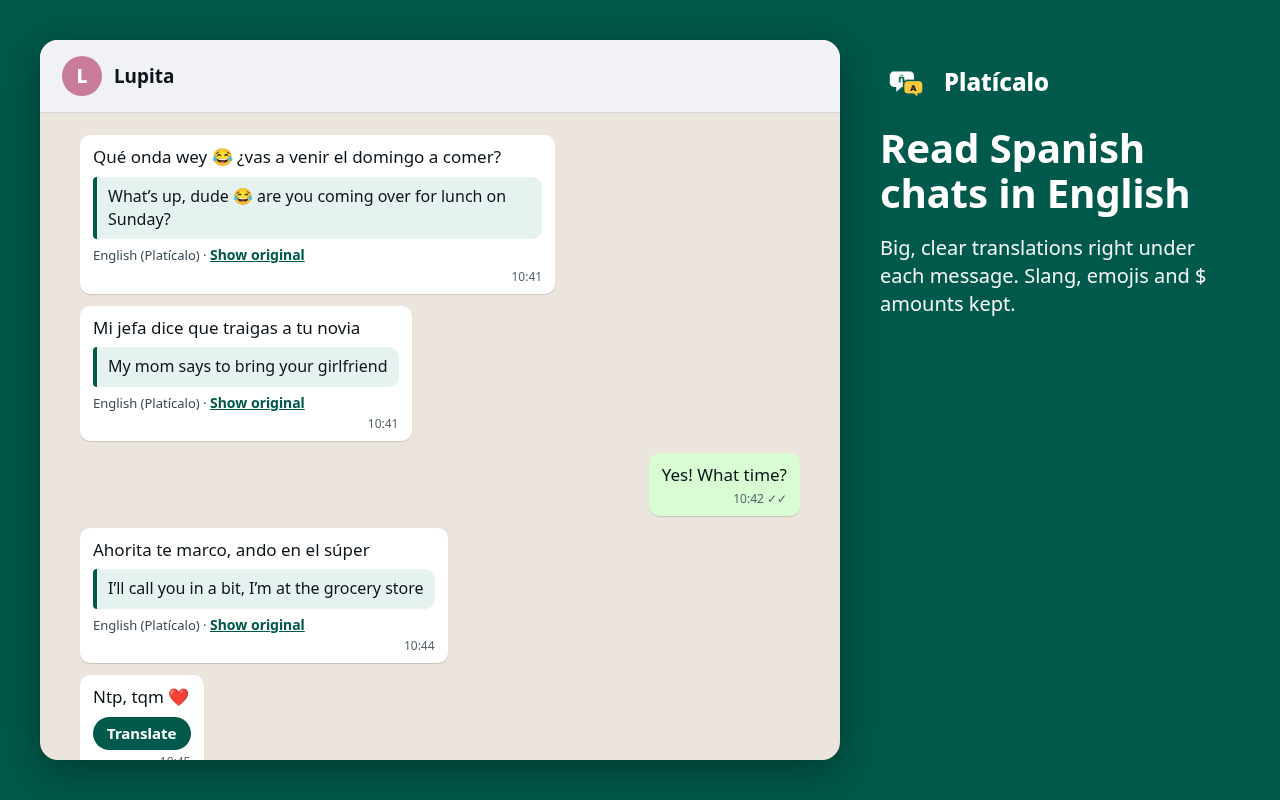The height and width of the screenshot is (800, 1280).
Task: Click the "My mom says to bring your girlfriend" translation
Action: (x=246, y=367)
